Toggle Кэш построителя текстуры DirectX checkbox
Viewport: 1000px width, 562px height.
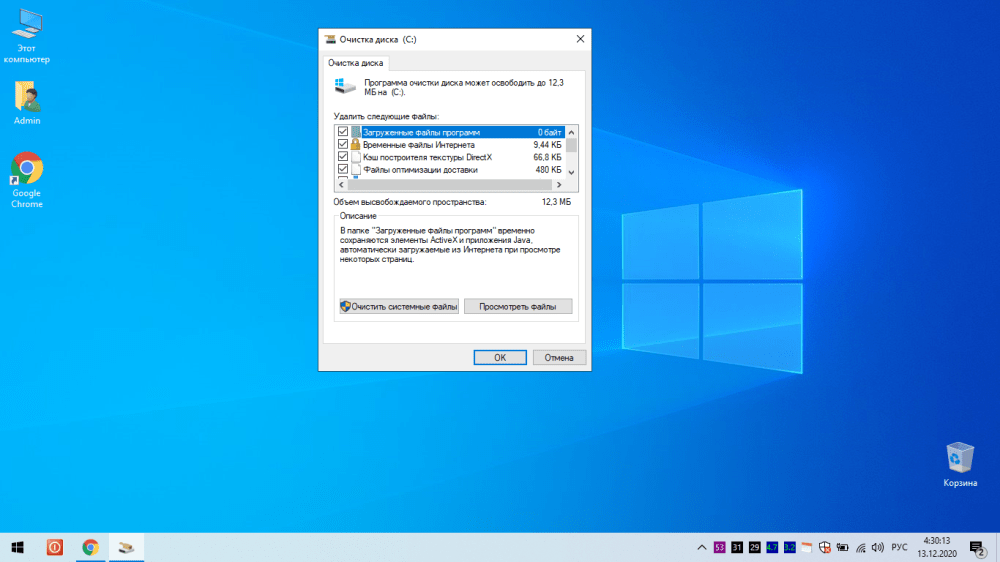(x=343, y=157)
